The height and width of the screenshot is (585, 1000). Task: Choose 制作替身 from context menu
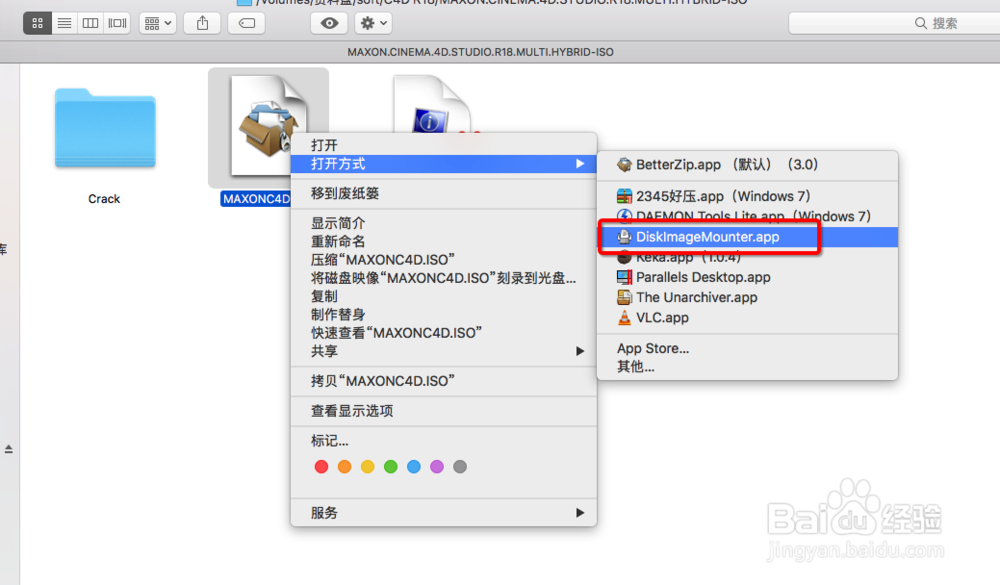(x=443, y=315)
